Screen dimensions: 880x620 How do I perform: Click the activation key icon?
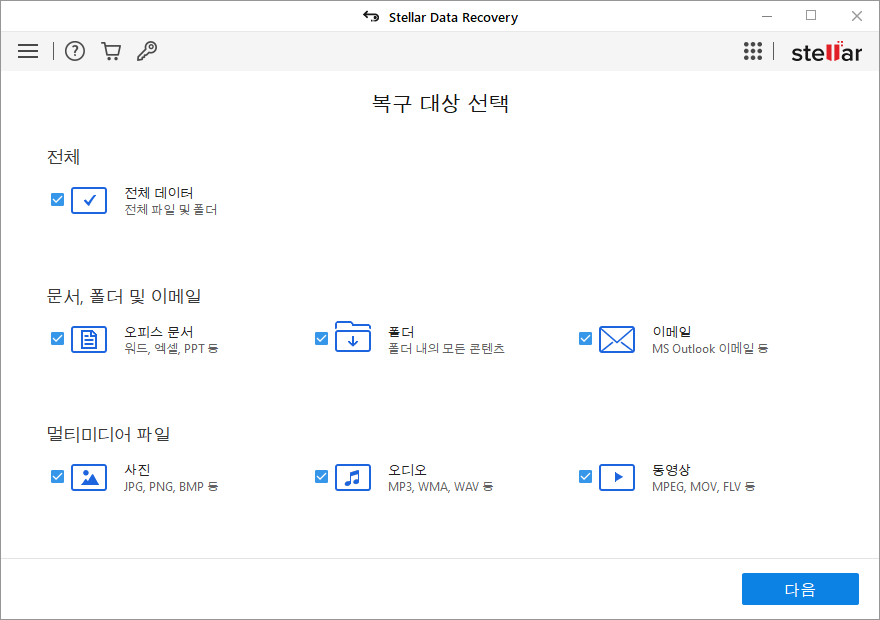pyautogui.click(x=147, y=51)
